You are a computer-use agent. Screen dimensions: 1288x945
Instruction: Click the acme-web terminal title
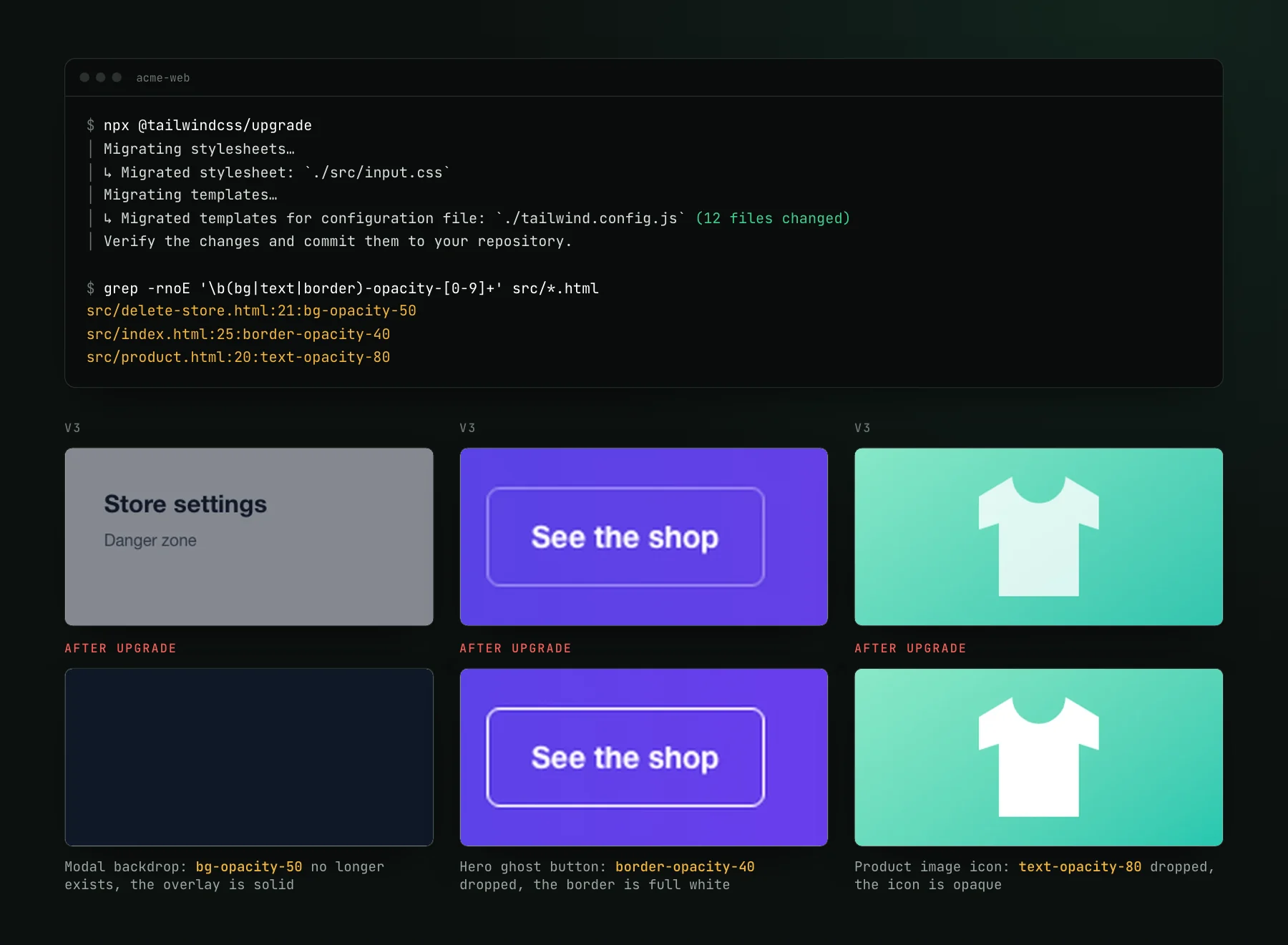[163, 78]
